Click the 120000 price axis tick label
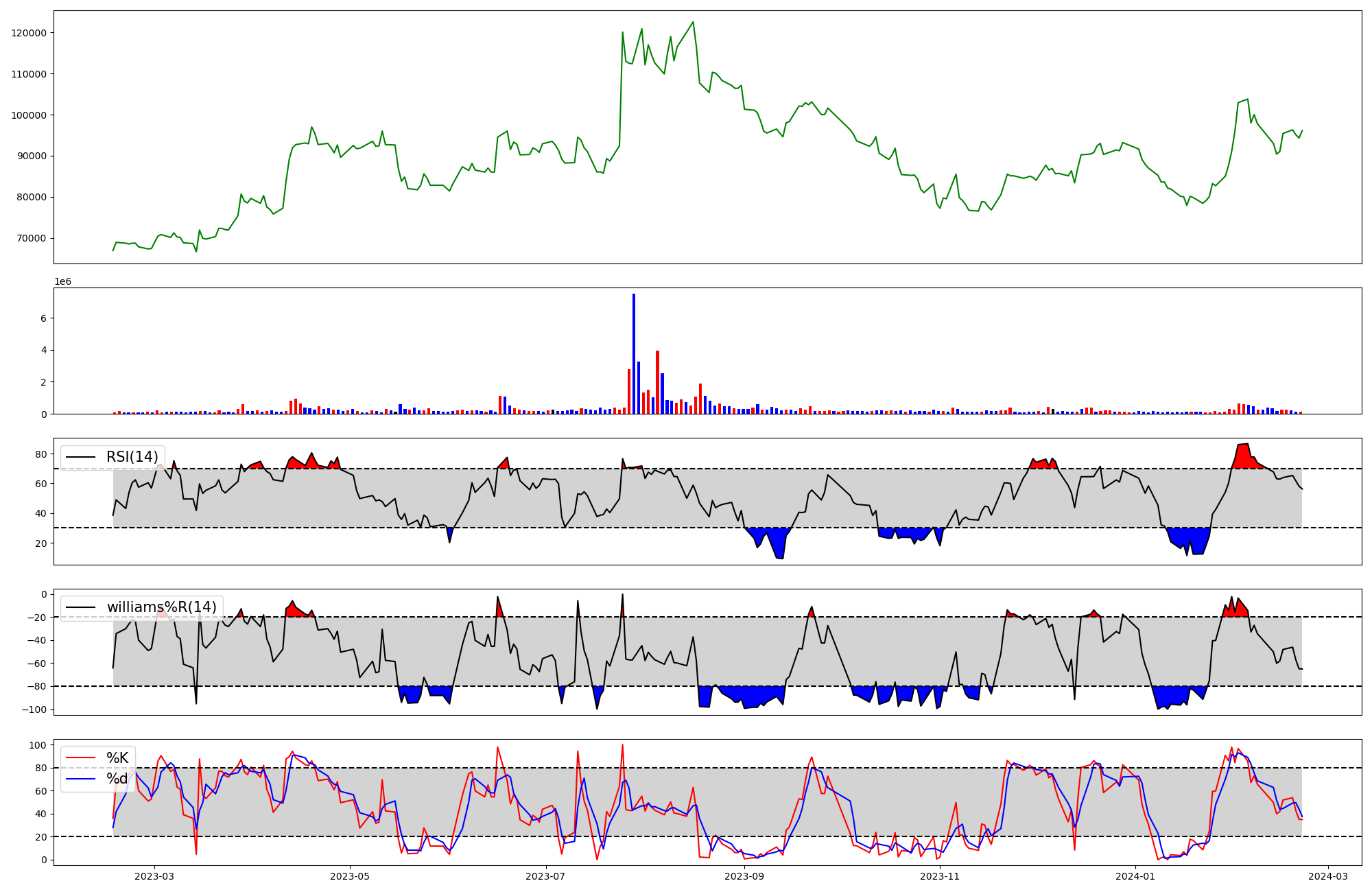Screen dimensions: 1372x892 pyautogui.click(x=29, y=33)
